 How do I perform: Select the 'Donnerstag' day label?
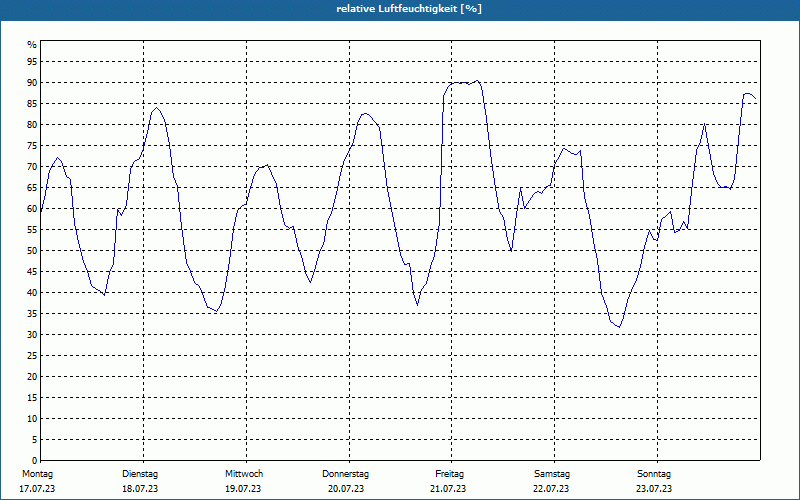345,474
